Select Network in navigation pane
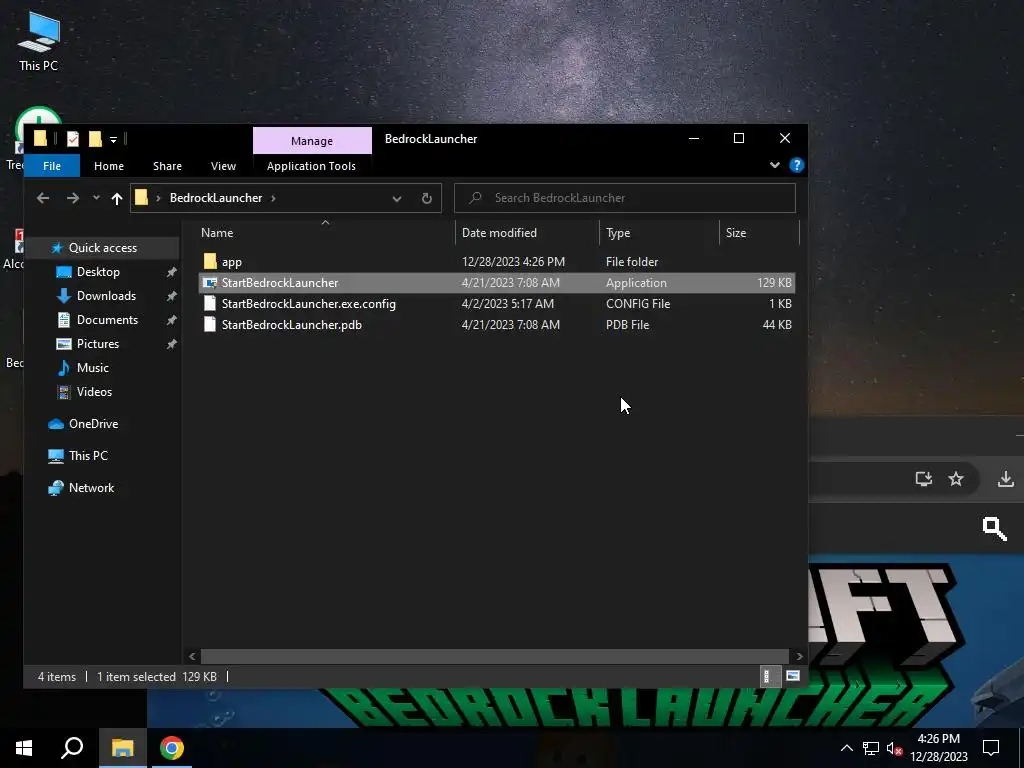Screen dimensions: 1024x768 [91, 488]
